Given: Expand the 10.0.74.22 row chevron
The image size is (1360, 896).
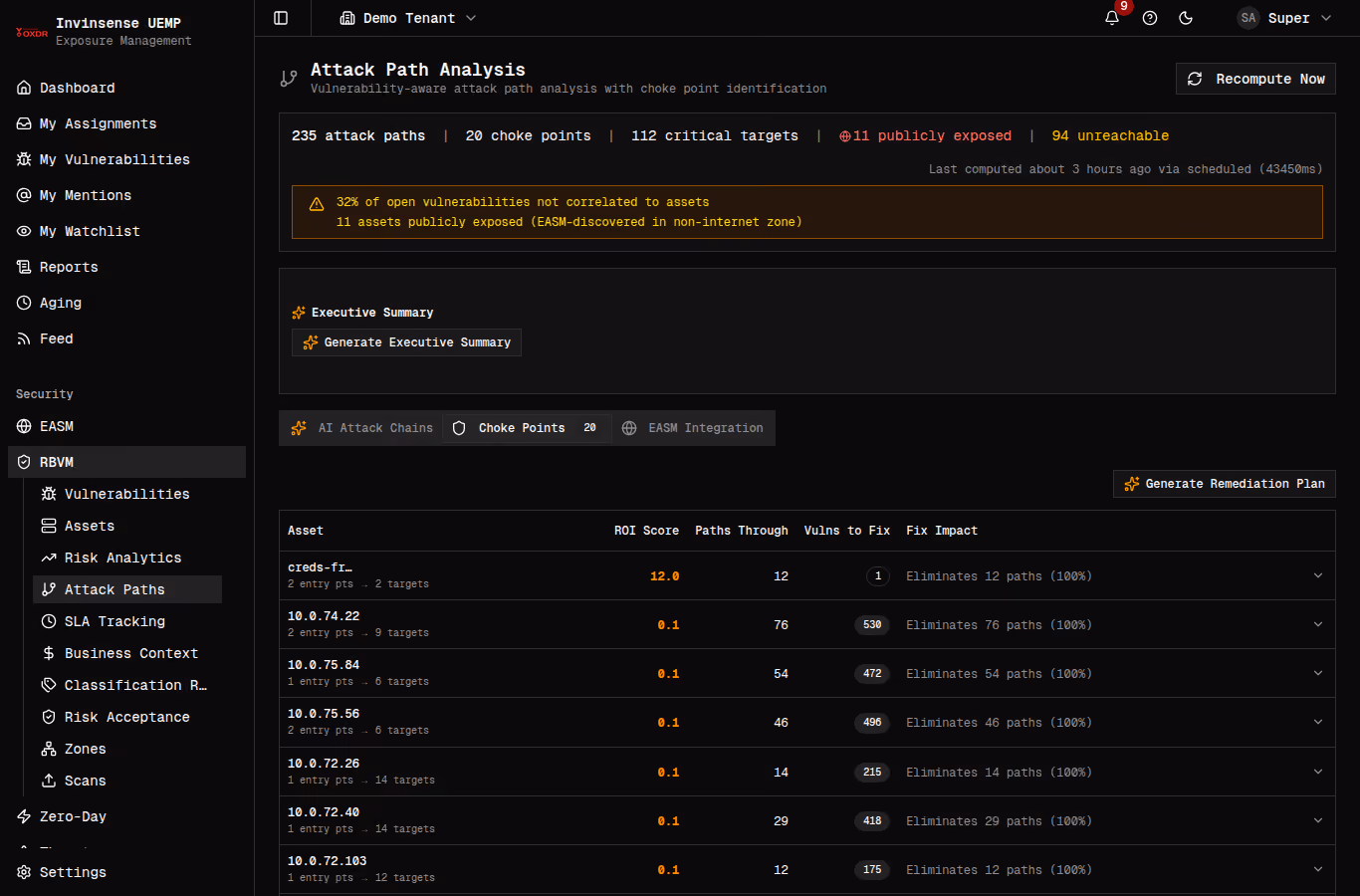Looking at the screenshot, I should tap(1318, 624).
